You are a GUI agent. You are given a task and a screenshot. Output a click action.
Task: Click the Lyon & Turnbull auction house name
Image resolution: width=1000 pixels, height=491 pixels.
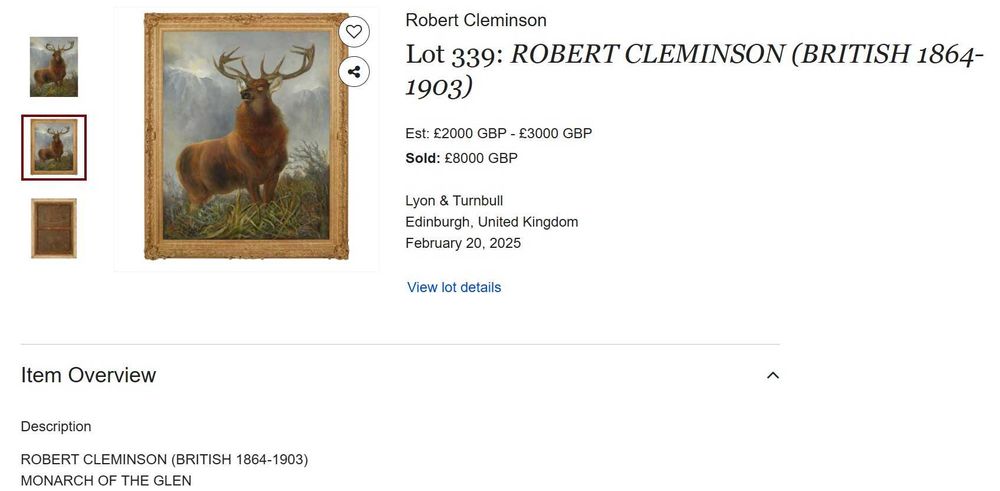(454, 201)
